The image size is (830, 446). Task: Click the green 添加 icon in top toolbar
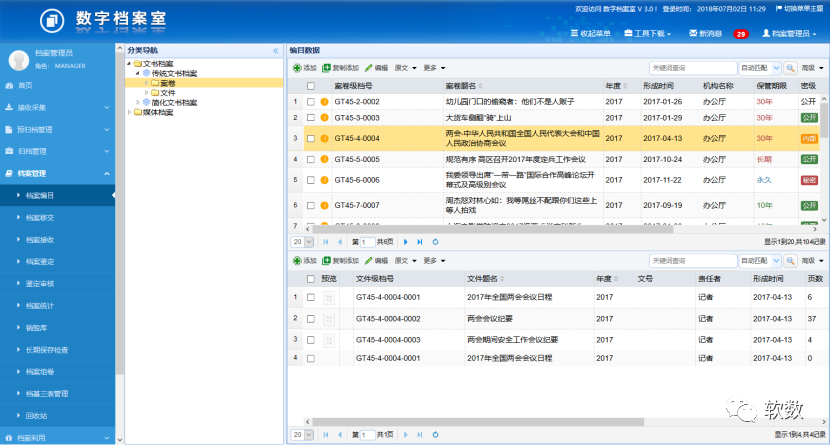[x=304, y=68]
